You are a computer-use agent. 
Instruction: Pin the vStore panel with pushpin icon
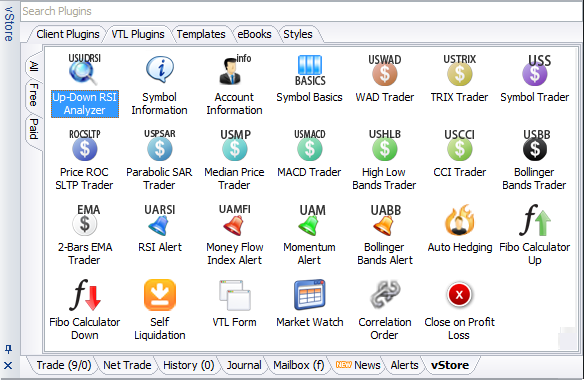pyautogui.click(x=8, y=349)
